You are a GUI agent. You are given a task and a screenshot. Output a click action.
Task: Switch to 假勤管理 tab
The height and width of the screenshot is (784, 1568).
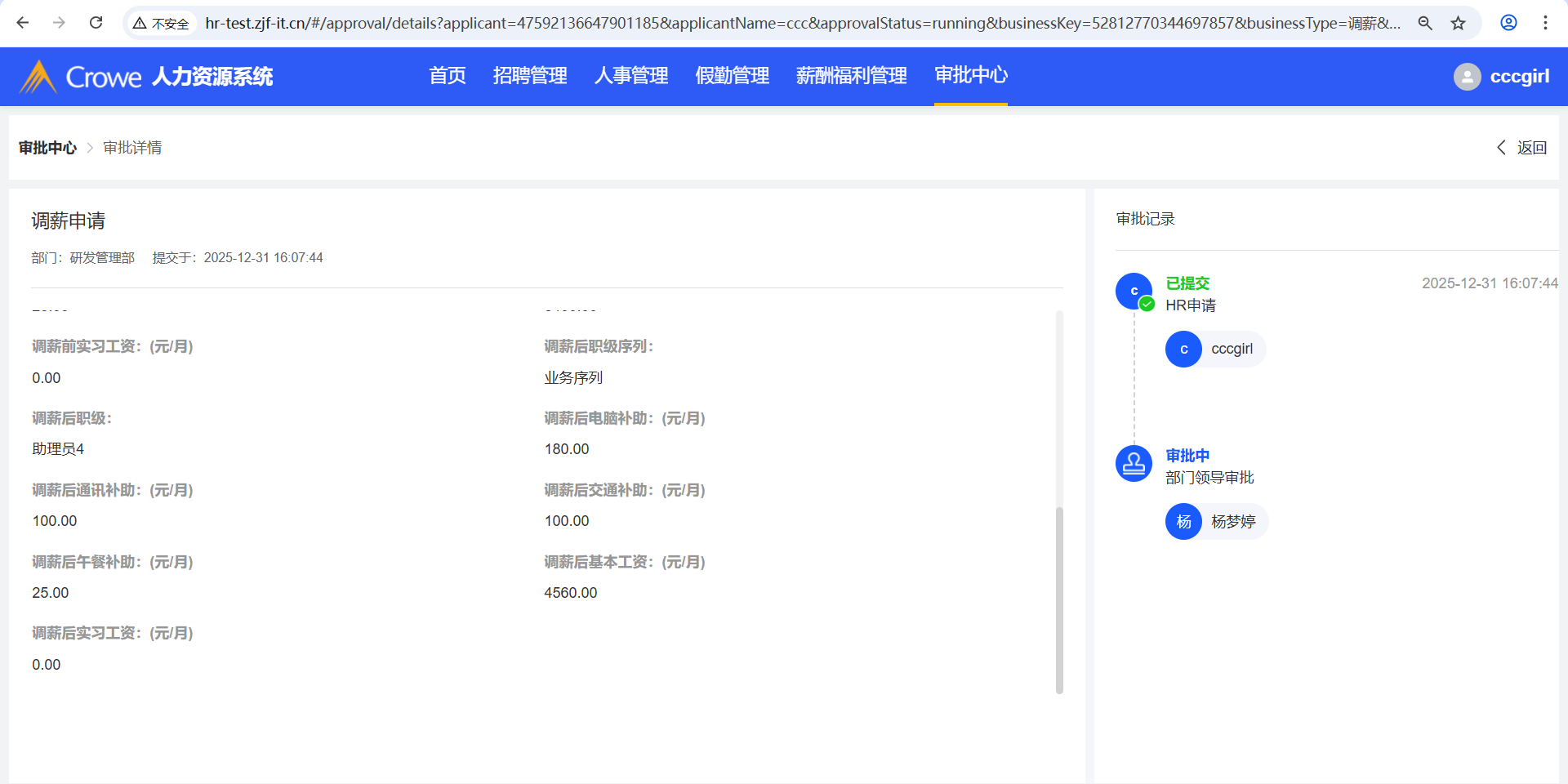tap(732, 76)
